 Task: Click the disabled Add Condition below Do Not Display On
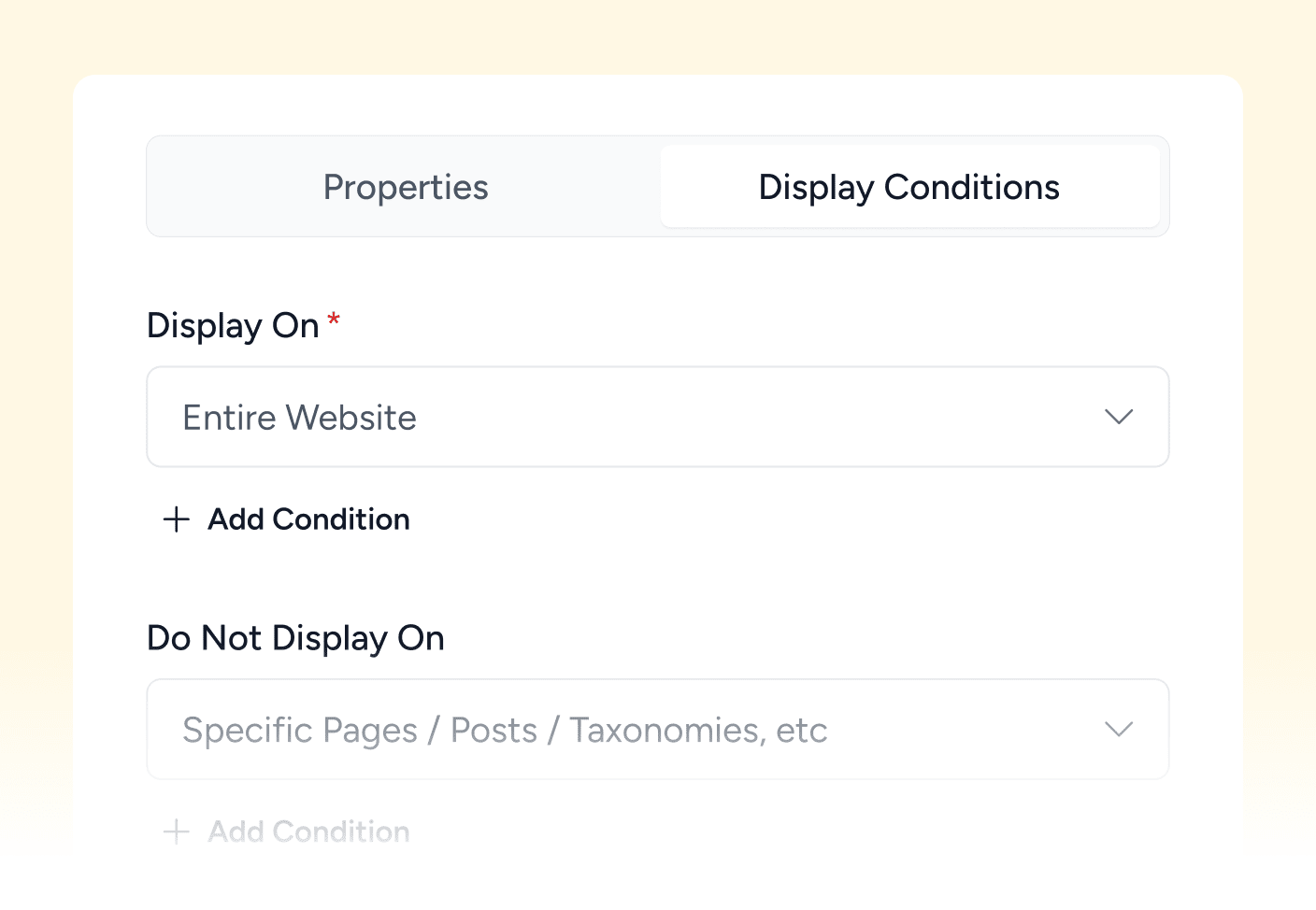[308, 832]
